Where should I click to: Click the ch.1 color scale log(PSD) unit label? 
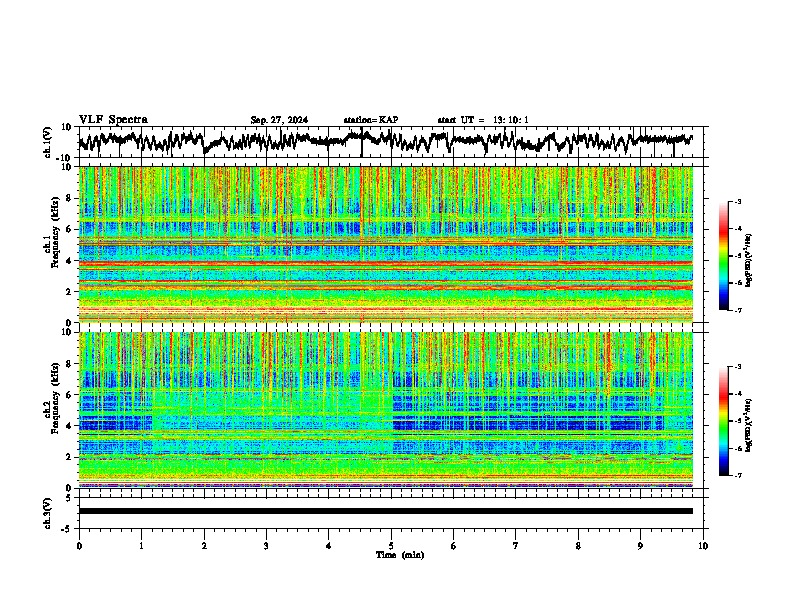pos(749,261)
